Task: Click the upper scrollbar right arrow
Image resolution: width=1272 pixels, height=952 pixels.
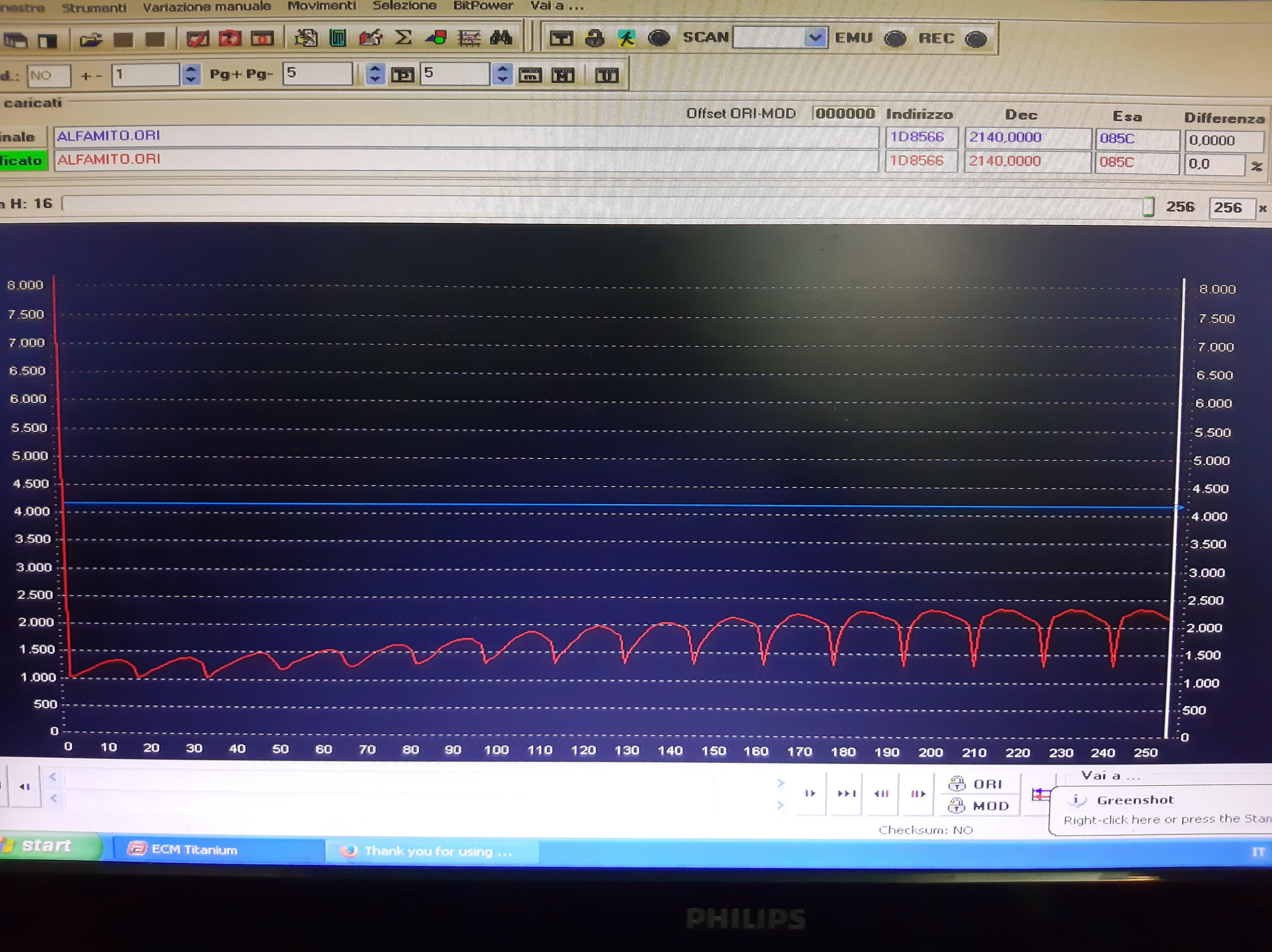Action: [780, 783]
